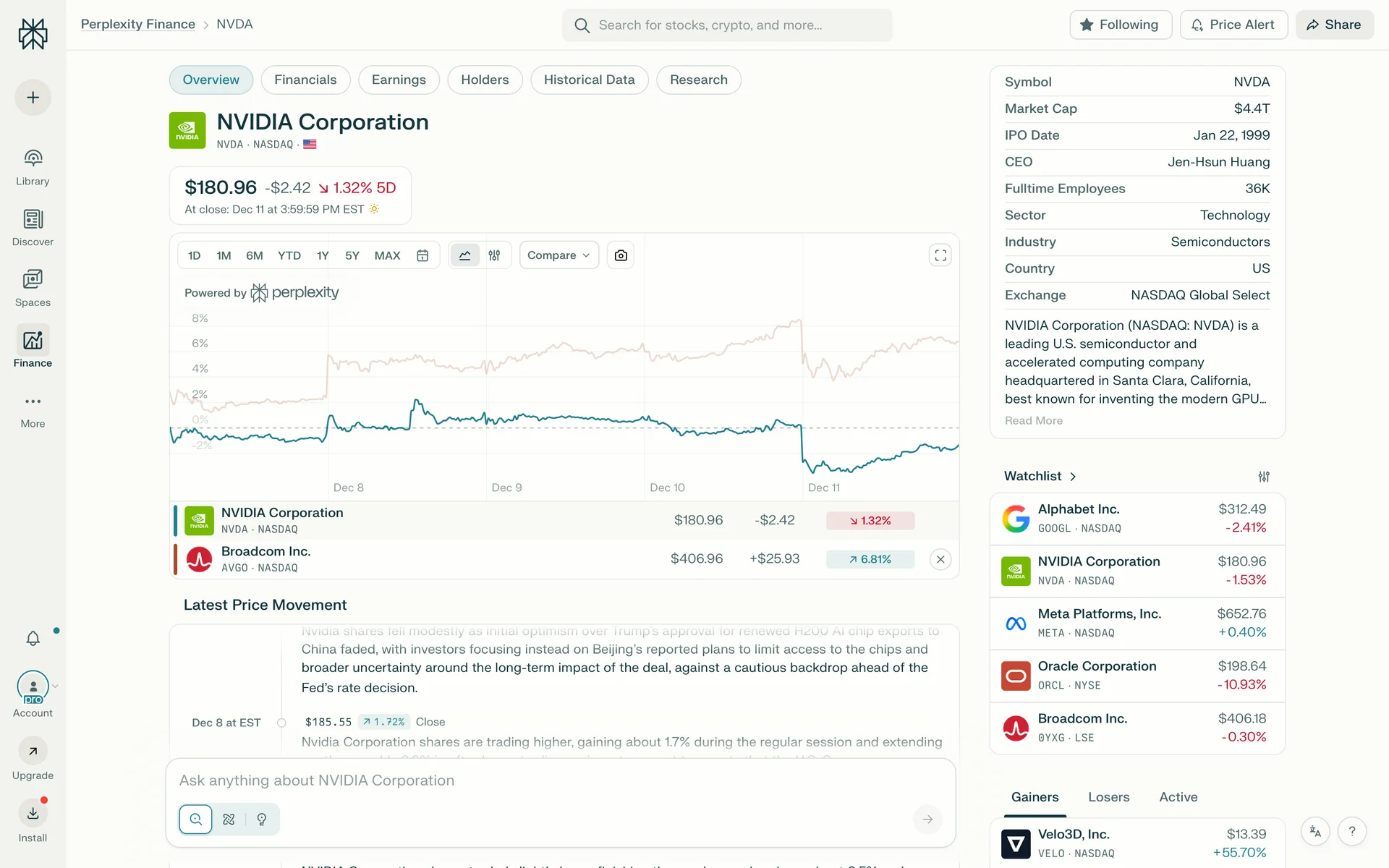This screenshot has height=868, width=1389.
Task: Click the Install download icon
Action: tap(33, 813)
